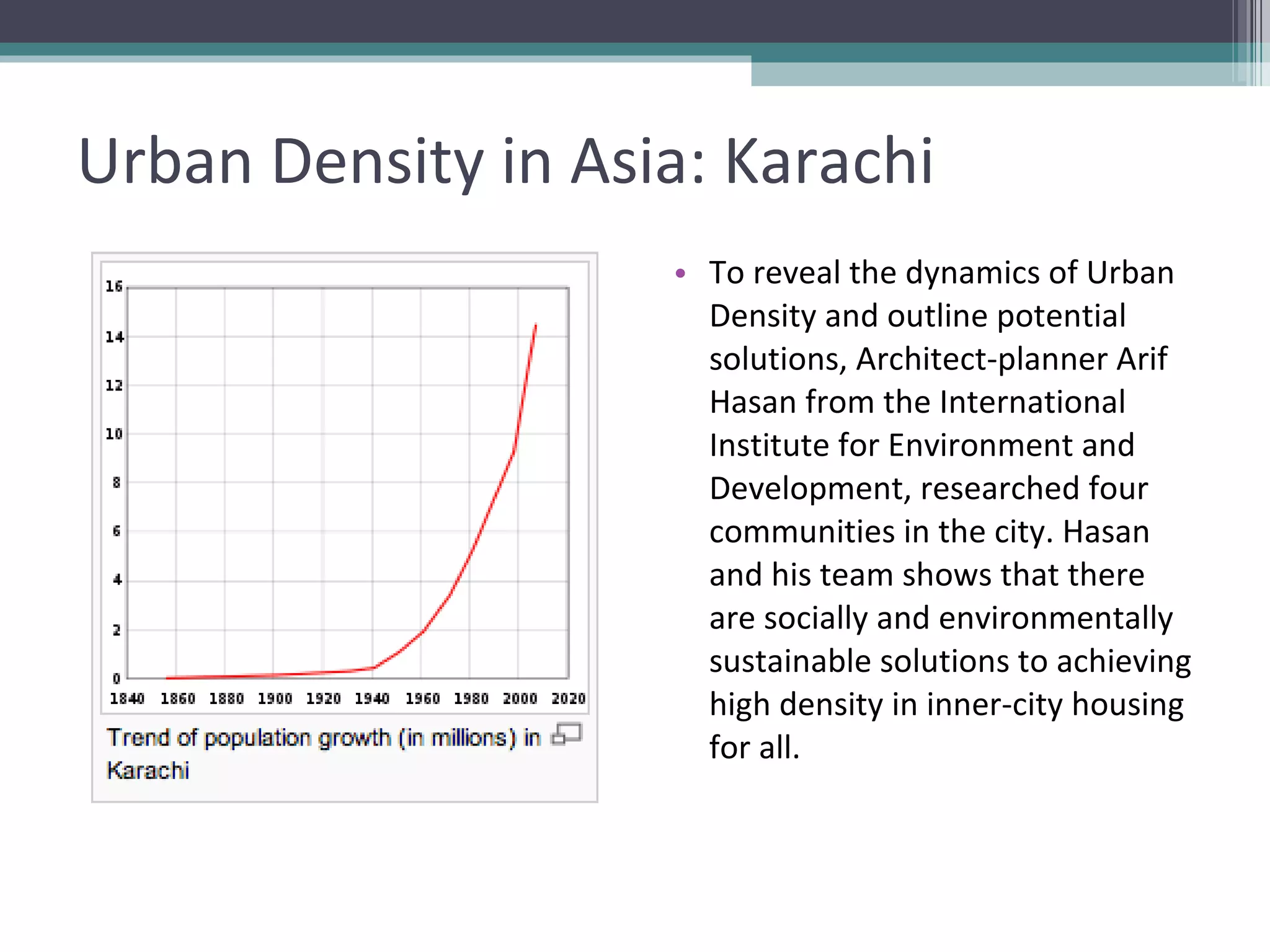Image resolution: width=1270 pixels, height=952 pixels.
Task: Click the y-axis label 10
Action: click(114, 434)
